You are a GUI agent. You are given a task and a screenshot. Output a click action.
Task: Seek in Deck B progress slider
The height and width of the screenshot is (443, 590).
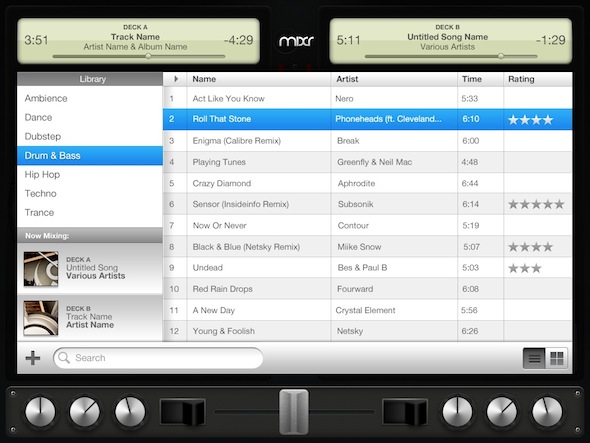451,56
